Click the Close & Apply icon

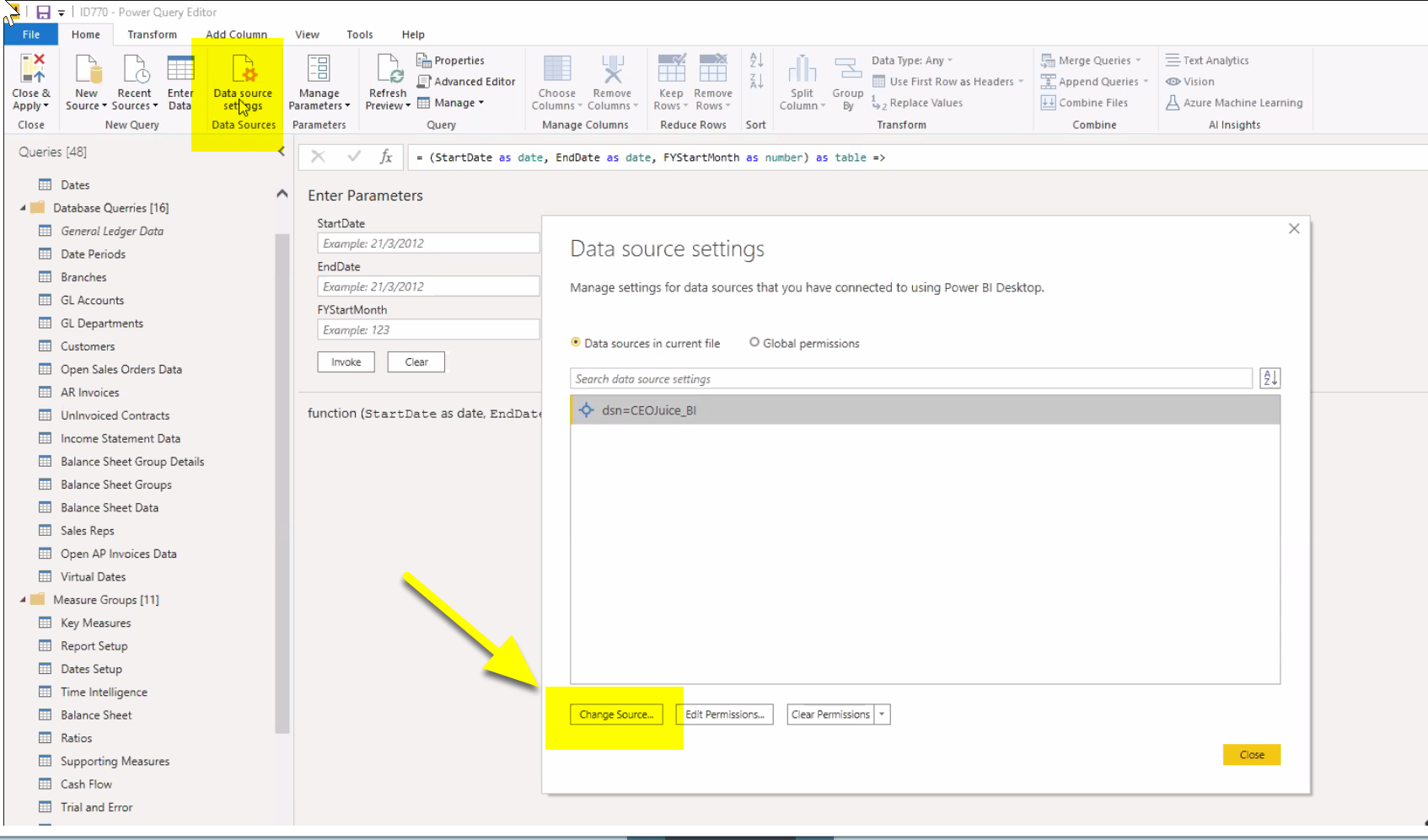tap(32, 68)
